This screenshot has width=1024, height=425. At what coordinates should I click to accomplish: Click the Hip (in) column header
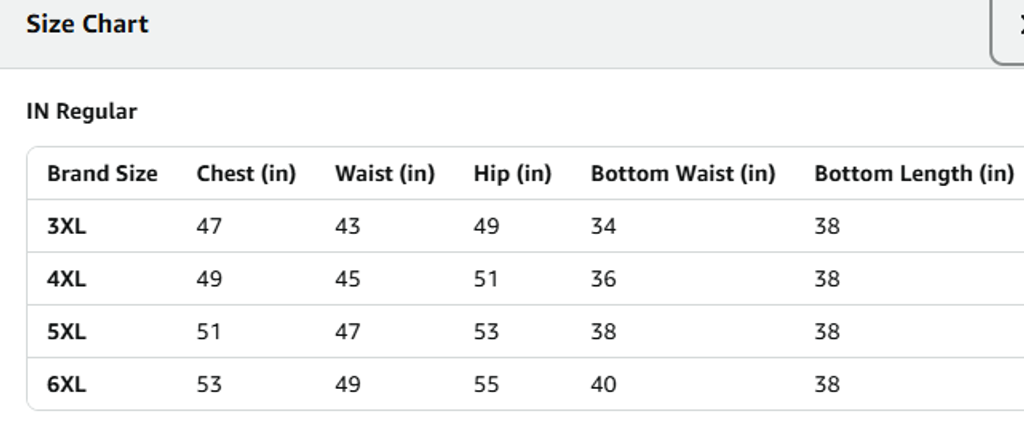pyautogui.click(x=513, y=174)
